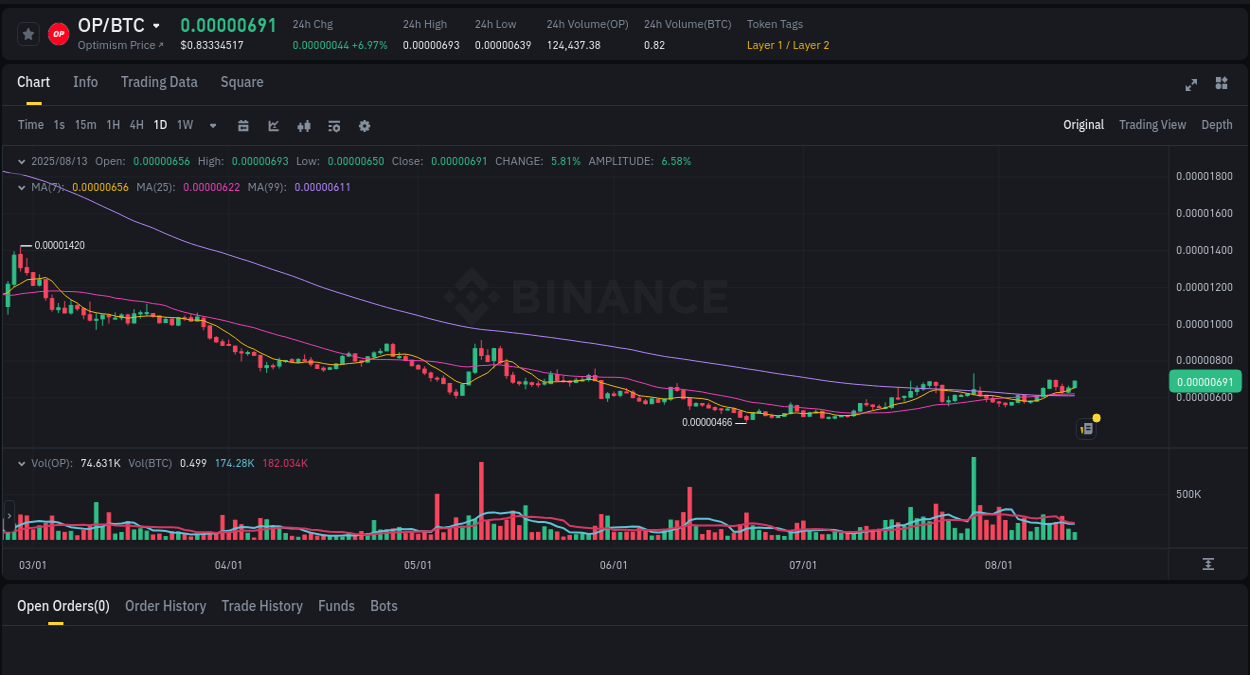
Task: Click the Layer 1 / Layer 2 tag
Action: coord(788,45)
